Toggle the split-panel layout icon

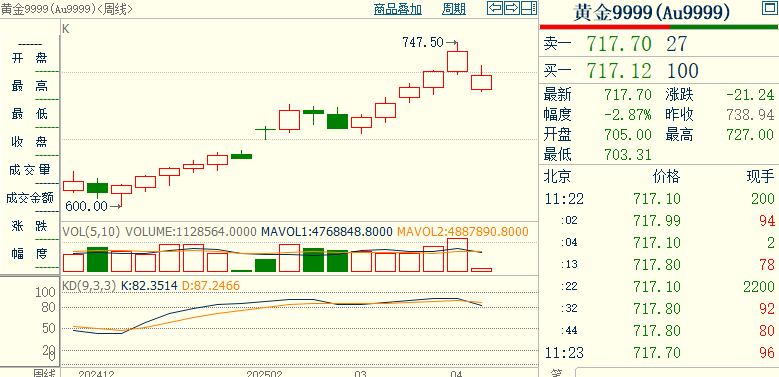click(529, 8)
